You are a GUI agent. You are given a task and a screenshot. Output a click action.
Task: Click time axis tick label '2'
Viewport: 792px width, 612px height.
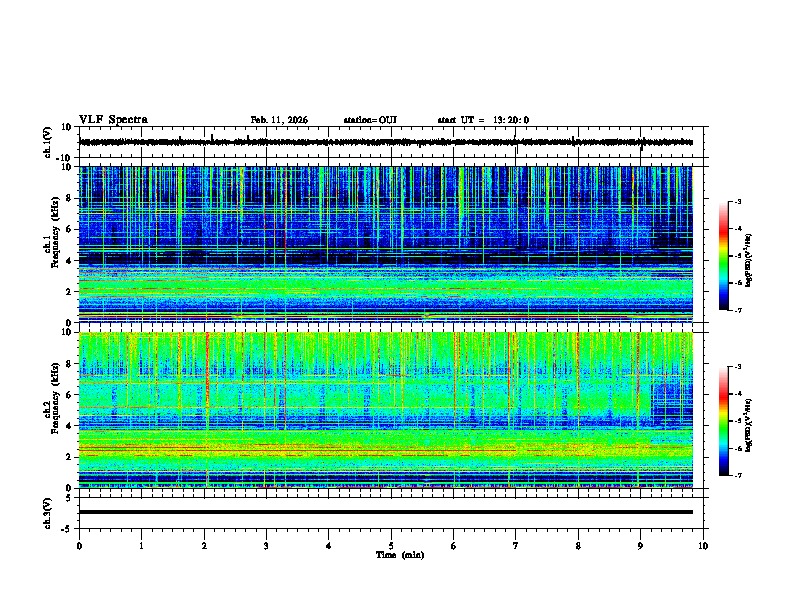pos(204,546)
